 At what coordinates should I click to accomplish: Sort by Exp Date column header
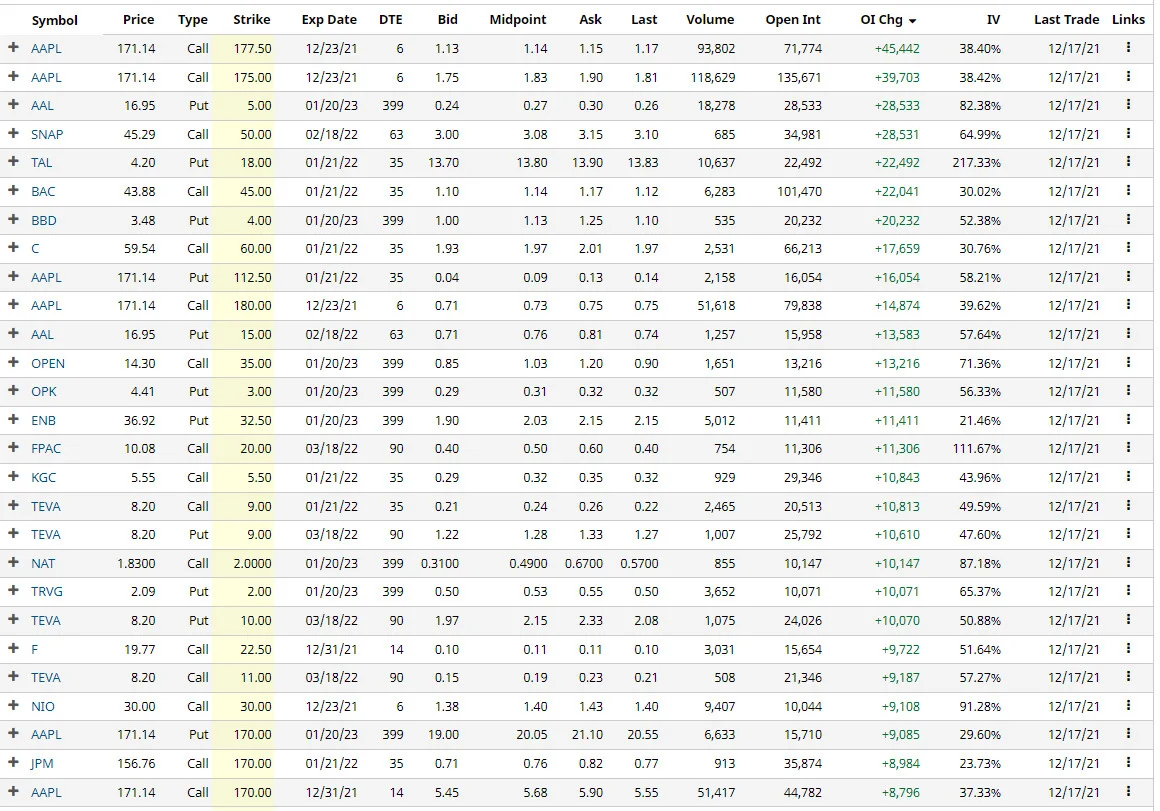[329, 20]
